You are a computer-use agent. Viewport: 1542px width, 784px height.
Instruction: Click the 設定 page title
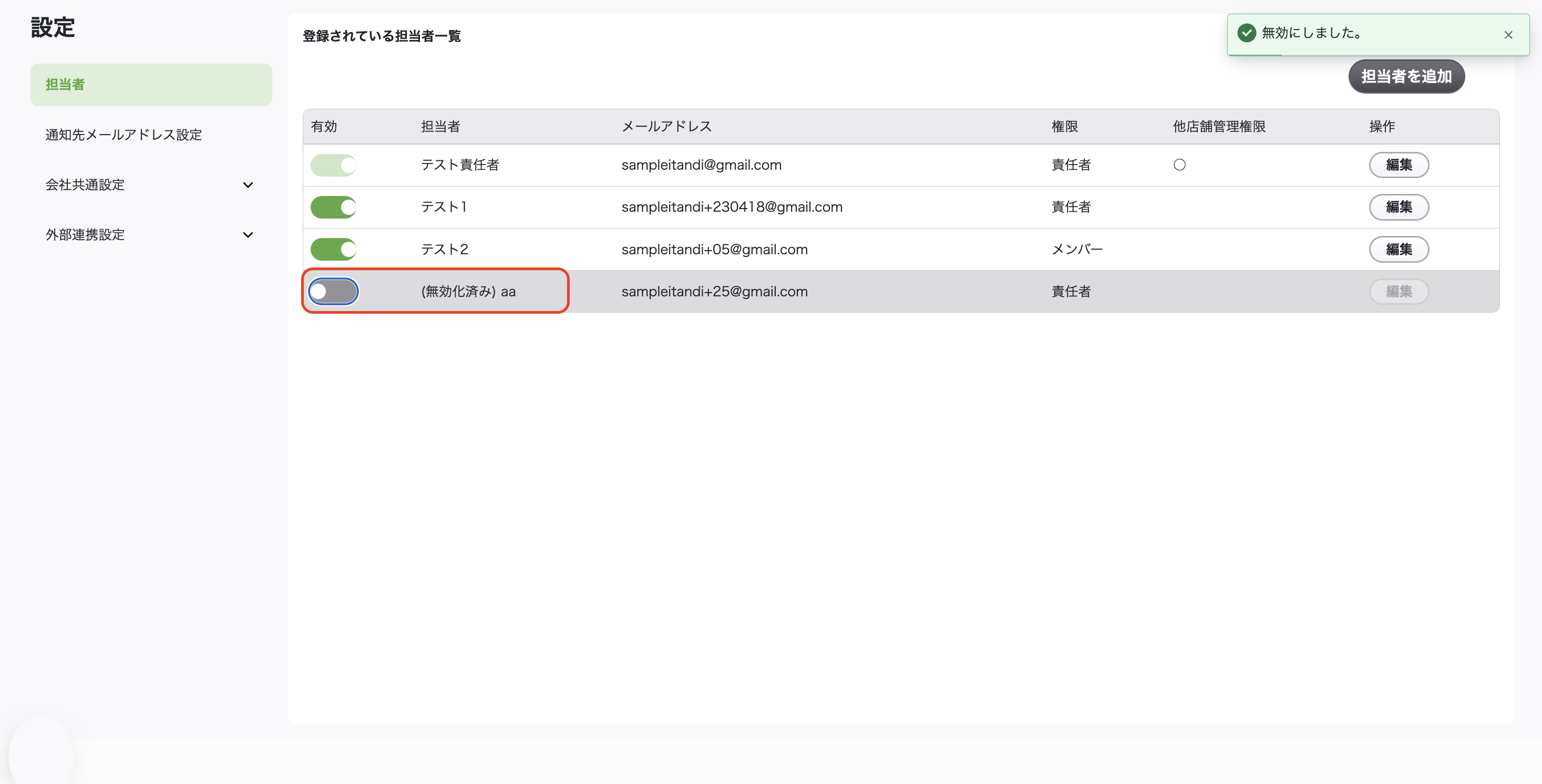tap(53, 27)
